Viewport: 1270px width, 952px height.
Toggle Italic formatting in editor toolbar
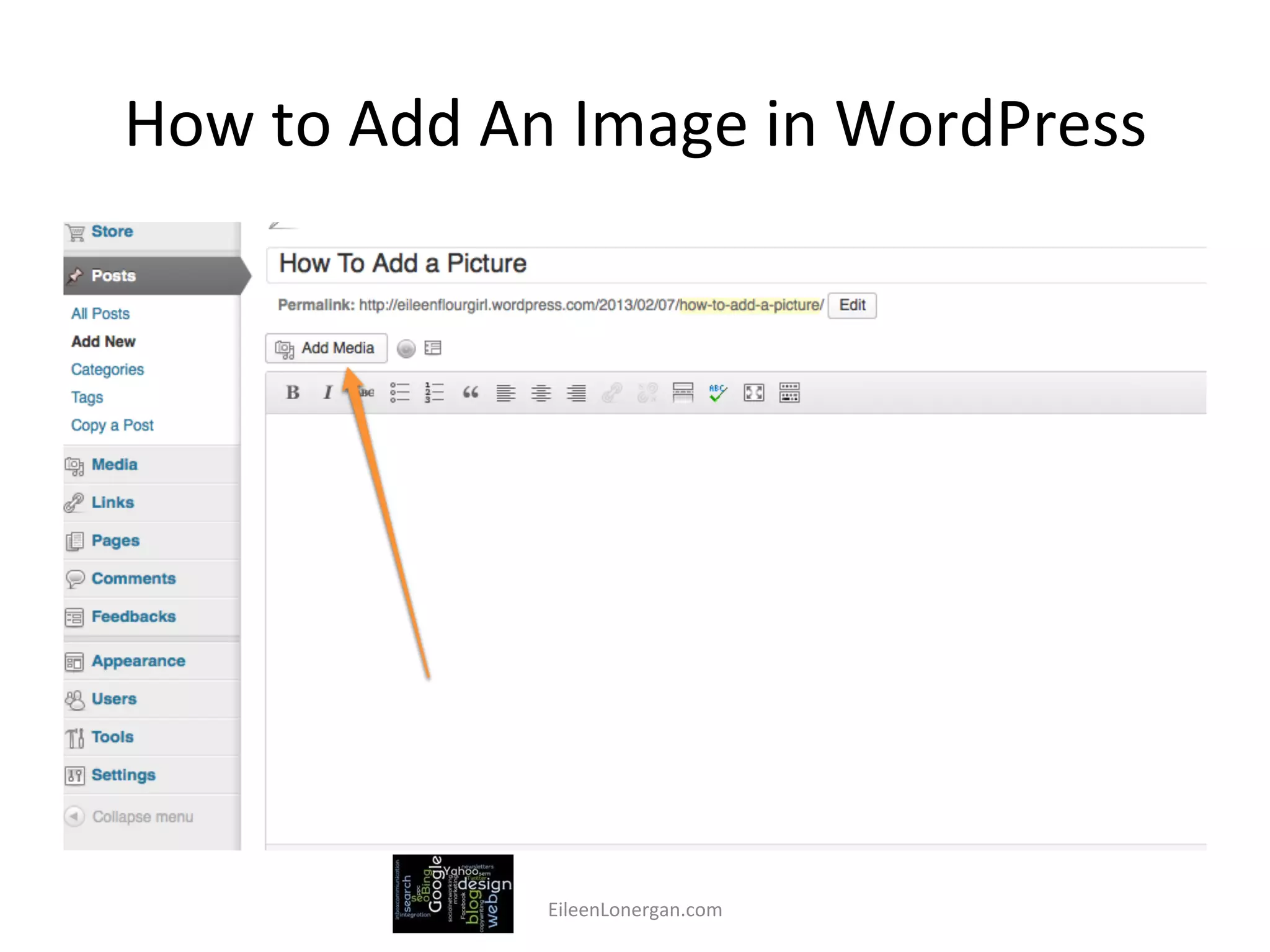click(x=328, y=393)
